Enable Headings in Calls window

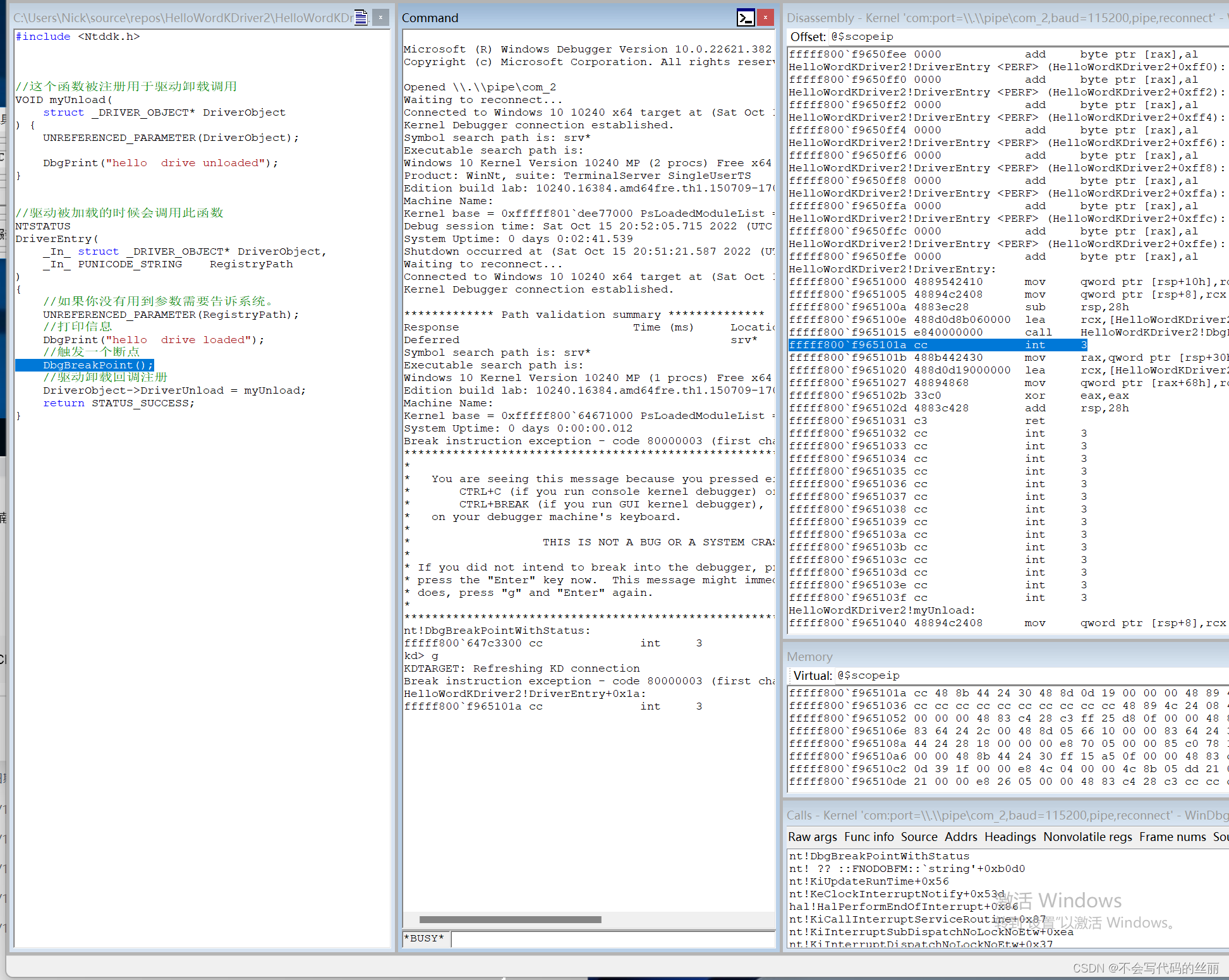click(1010, 837)
